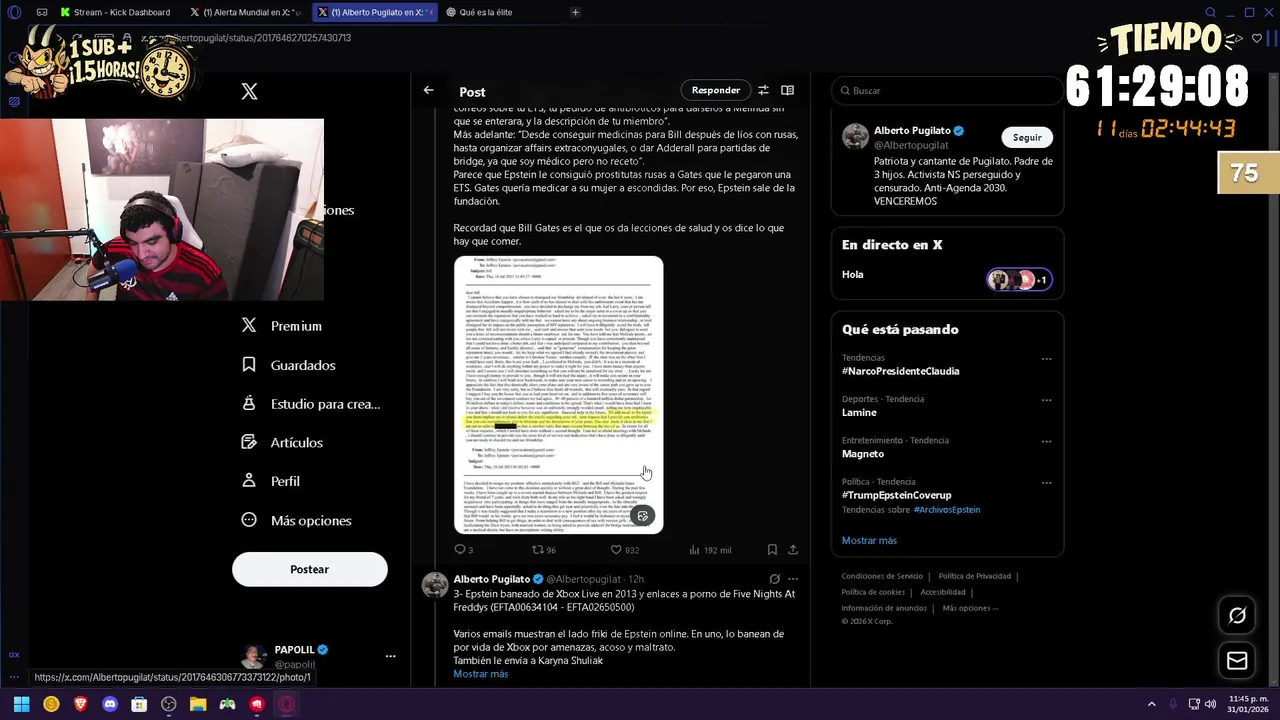This screenshot has height=720, width=1280.
Task: Click in the Buscar search field
Action: click(x=947, y=90)
